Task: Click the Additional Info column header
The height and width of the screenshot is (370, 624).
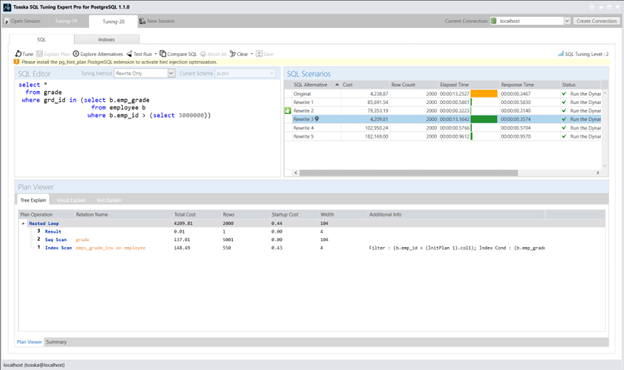Action: 456,214
